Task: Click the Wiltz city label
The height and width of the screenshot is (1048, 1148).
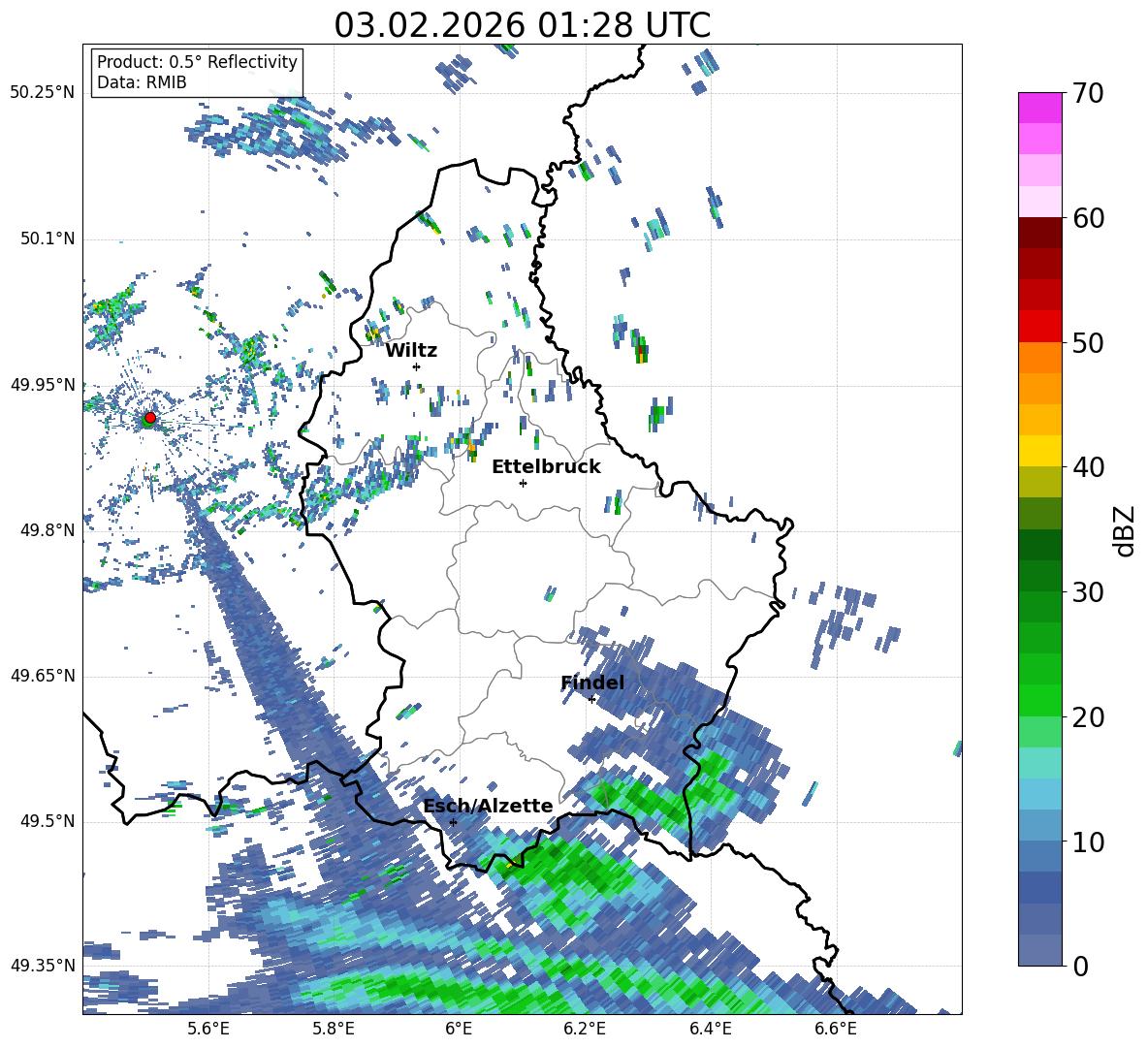Action: pyautogui.click(x=411, y=351)
